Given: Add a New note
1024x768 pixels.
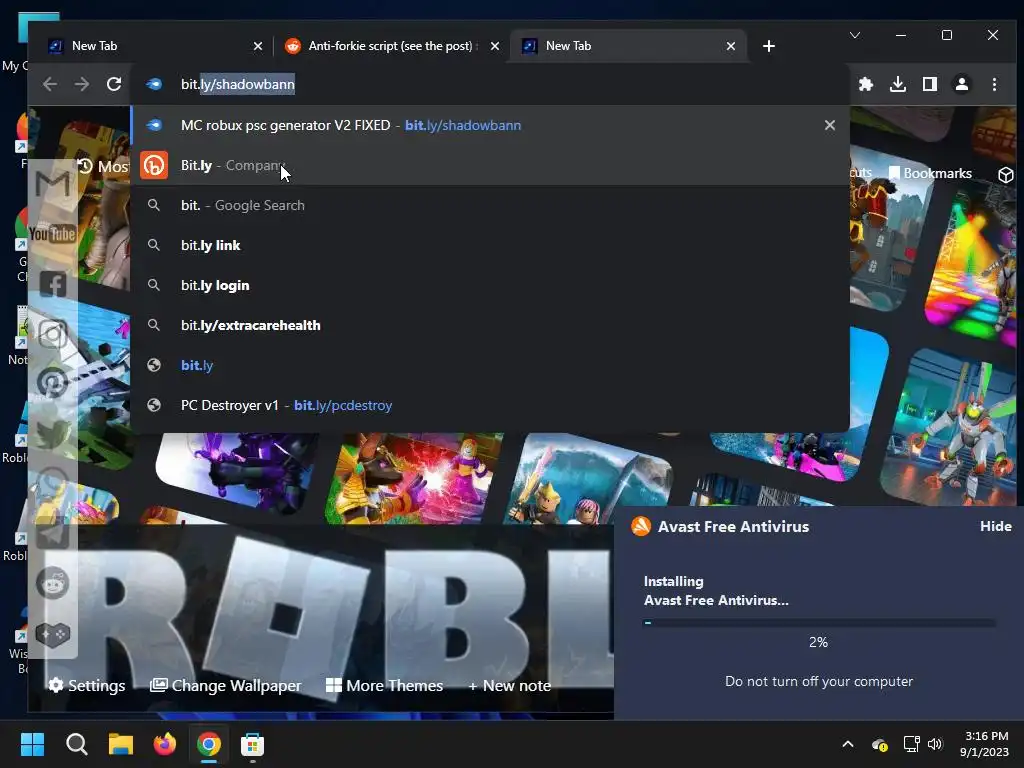Looking at the screenshot, I should tap(509, 685).
